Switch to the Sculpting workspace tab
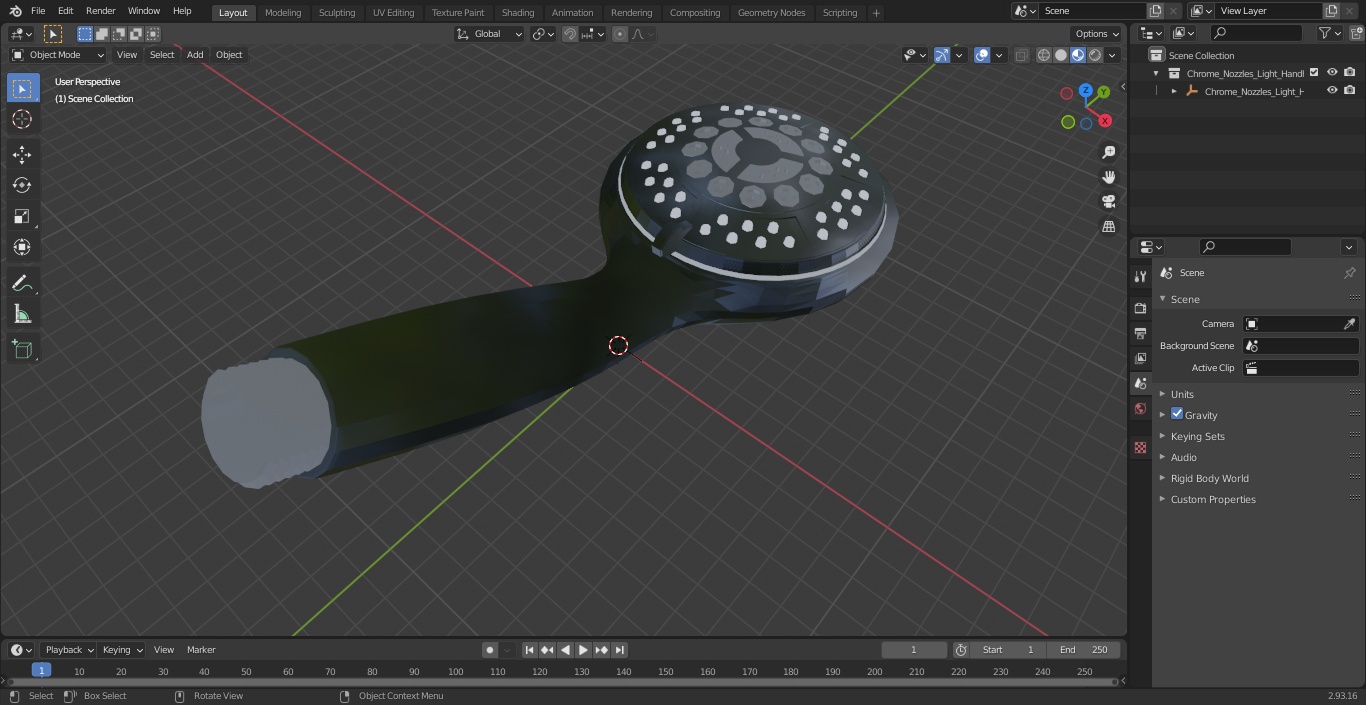Viewport: 1366px width, 705px height. pos(337,13)
